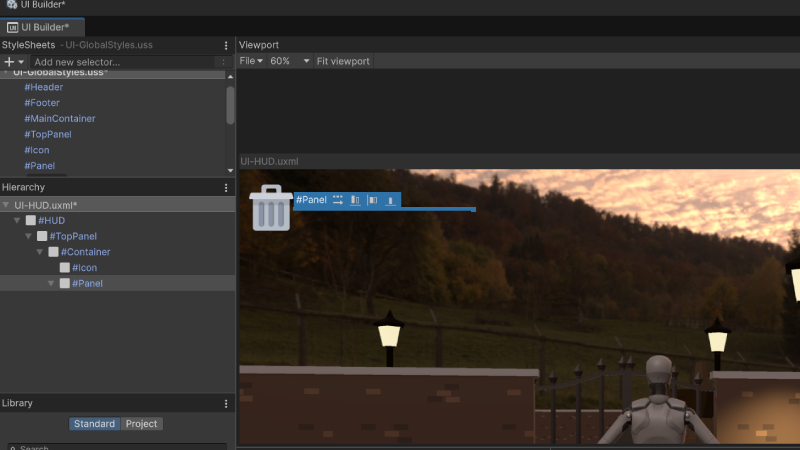Collapse the #HUD tree node
The image size is (800, 450).
[x=17, y=220]
